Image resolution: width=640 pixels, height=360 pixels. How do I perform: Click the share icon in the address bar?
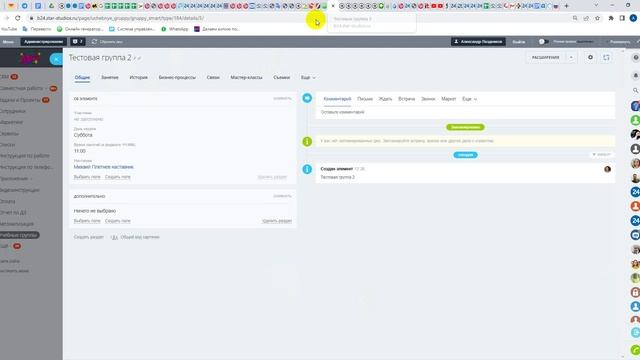click(586, 18)
